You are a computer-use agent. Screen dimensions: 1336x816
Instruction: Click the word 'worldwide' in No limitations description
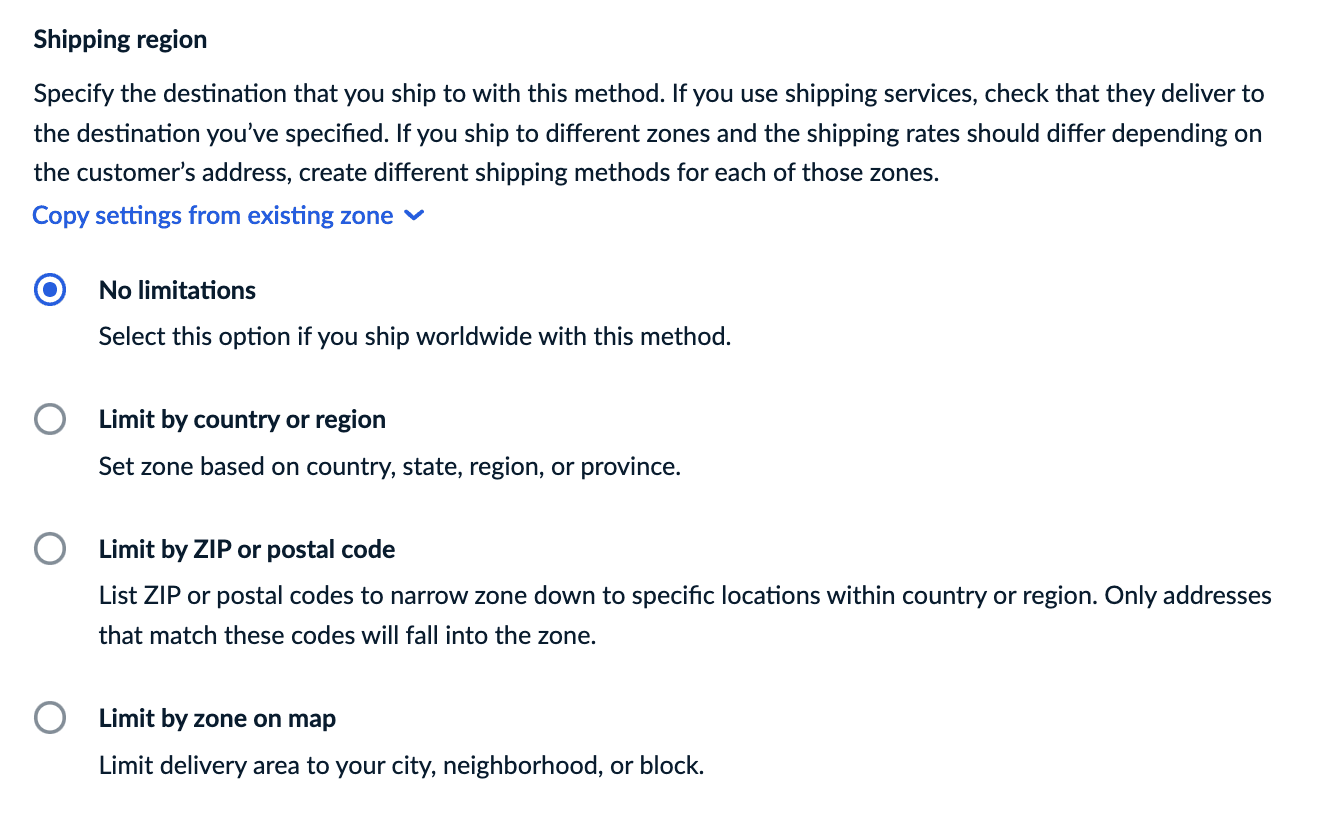pyautogui.click(x=473, y=336)
